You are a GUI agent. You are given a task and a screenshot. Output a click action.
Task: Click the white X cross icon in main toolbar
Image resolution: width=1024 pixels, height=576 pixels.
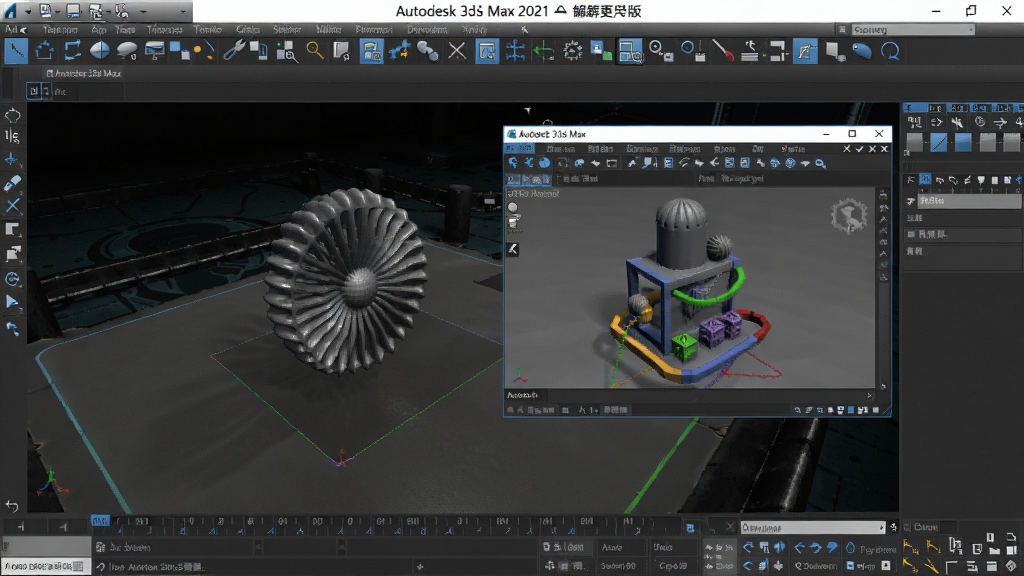tap(457, 51)
